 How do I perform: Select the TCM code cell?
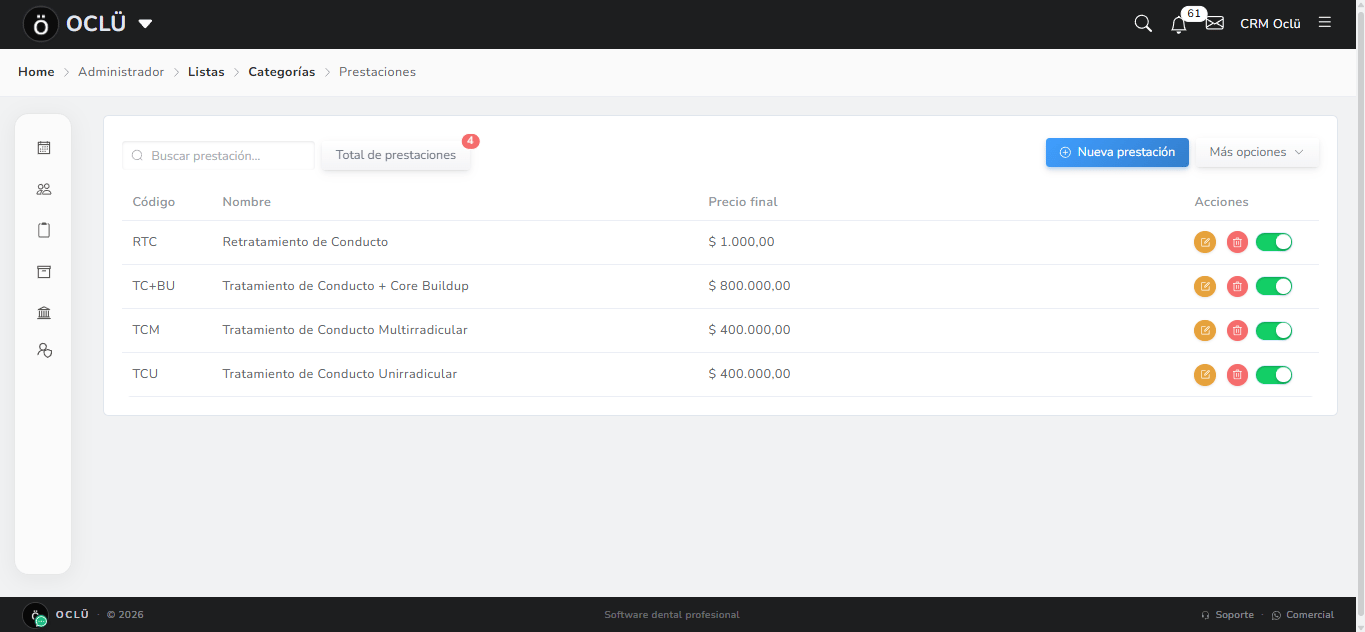[146, 330]
